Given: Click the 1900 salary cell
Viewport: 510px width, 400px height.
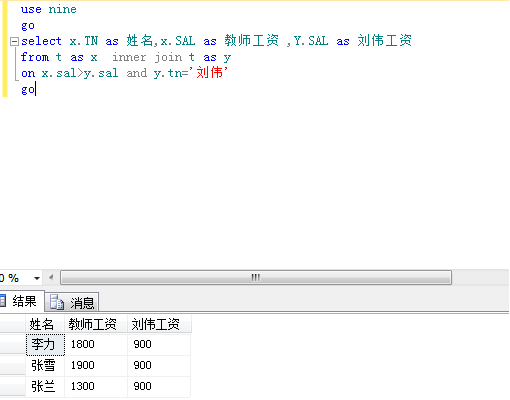Looking at the screenshot, I should (96, 366).
